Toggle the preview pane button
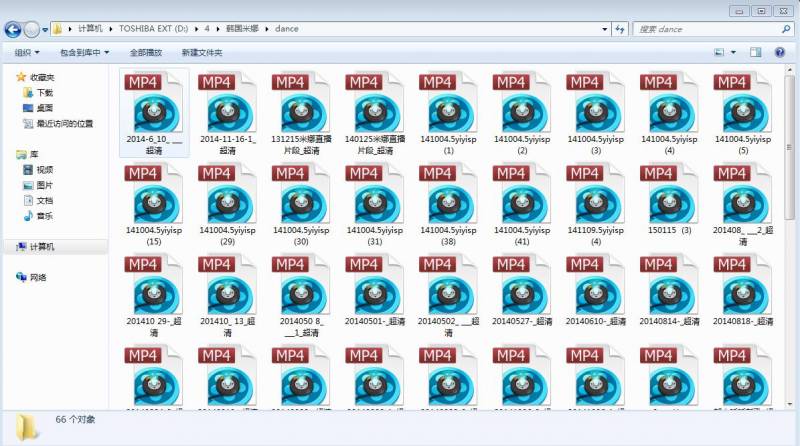Screen dimensions: 800x446 pos(757,52)
